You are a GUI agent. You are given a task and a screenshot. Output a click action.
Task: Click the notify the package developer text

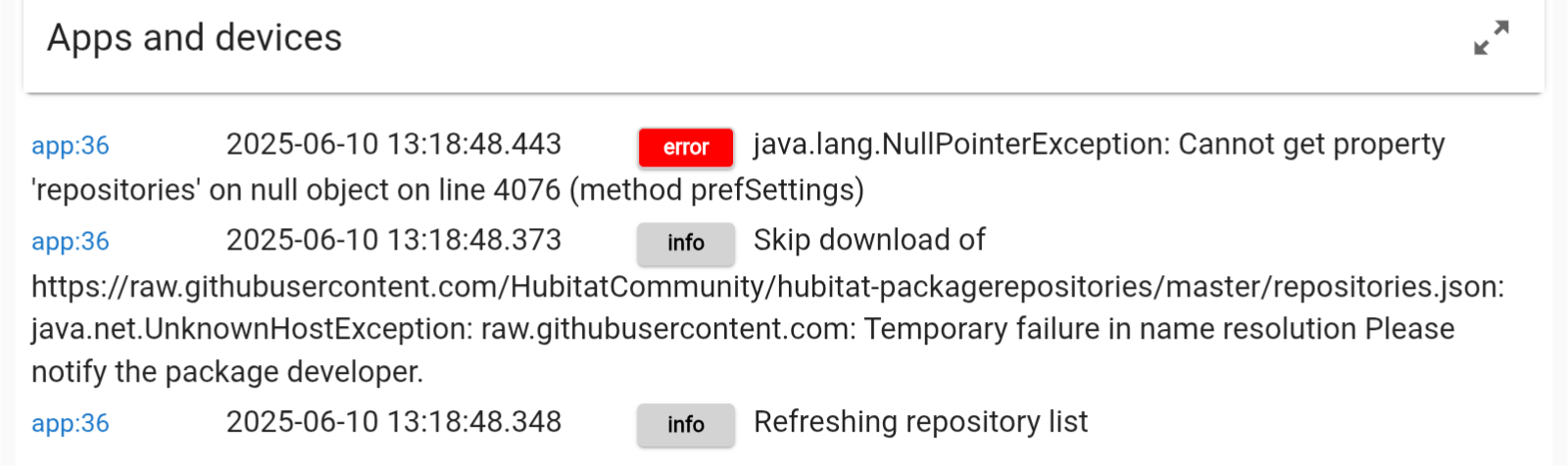227,372
